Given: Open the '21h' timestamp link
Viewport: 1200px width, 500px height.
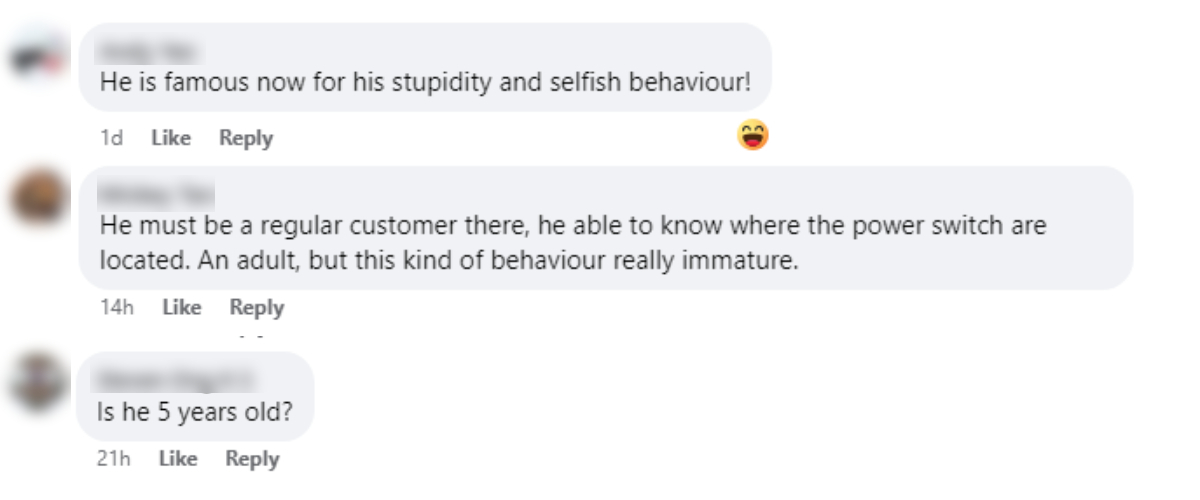Looking at the screenshot, I should tap(115, 459).
